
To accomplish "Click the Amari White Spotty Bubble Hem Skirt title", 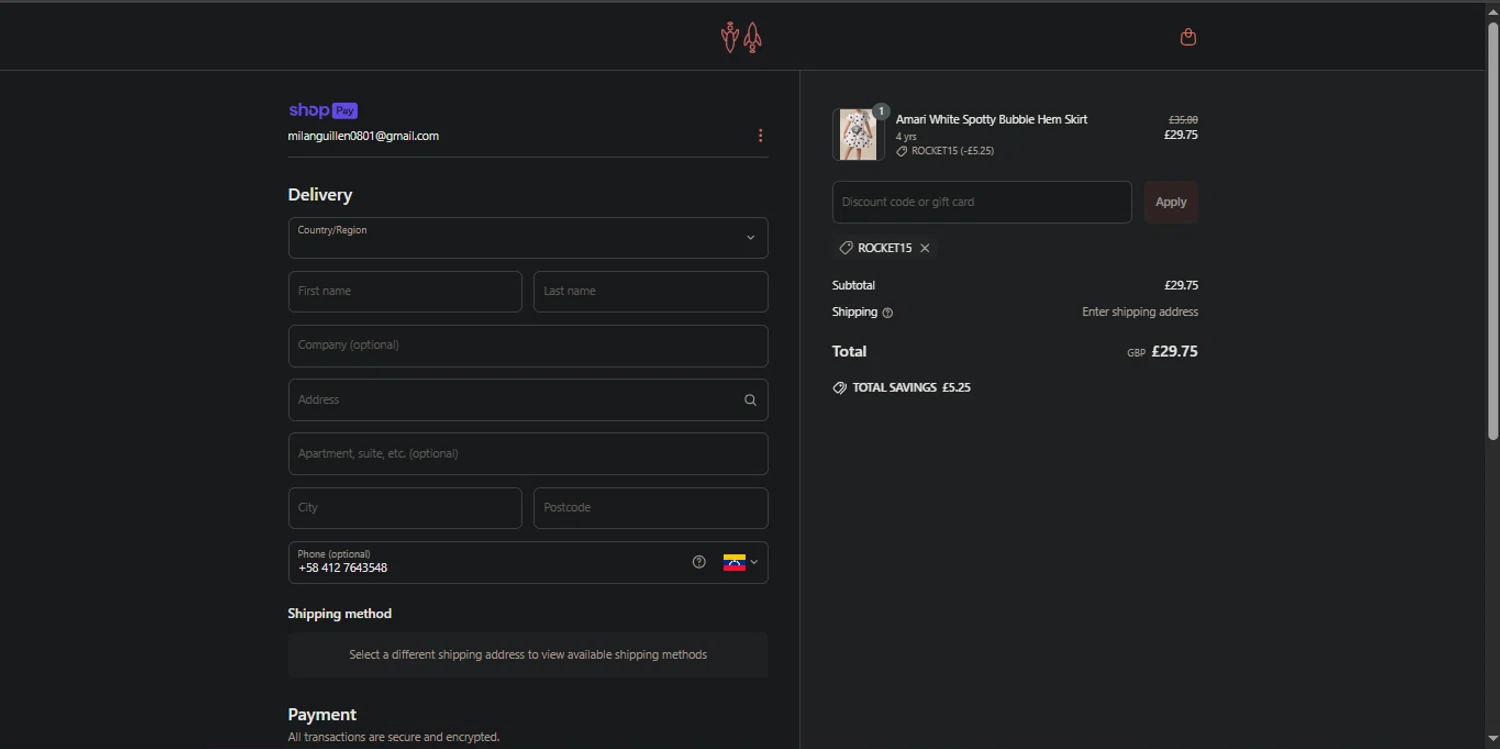I will [991, 119].
